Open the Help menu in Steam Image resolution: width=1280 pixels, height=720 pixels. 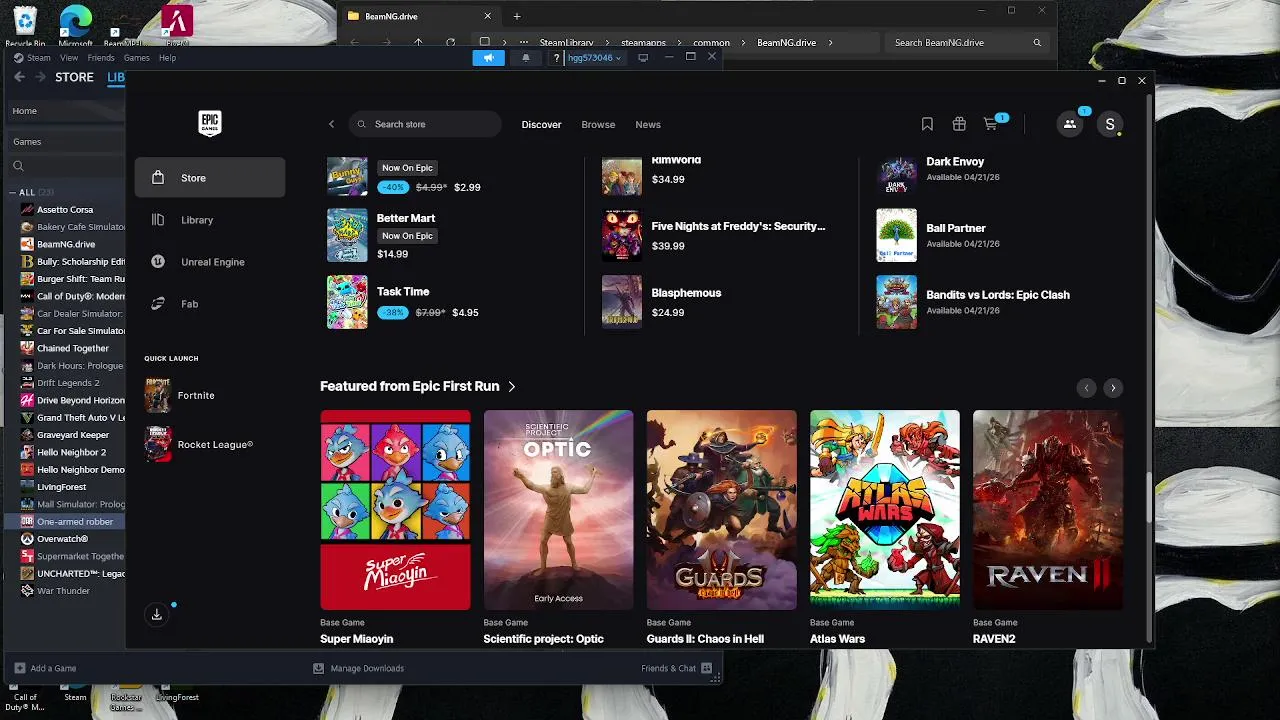coord(167,58)
